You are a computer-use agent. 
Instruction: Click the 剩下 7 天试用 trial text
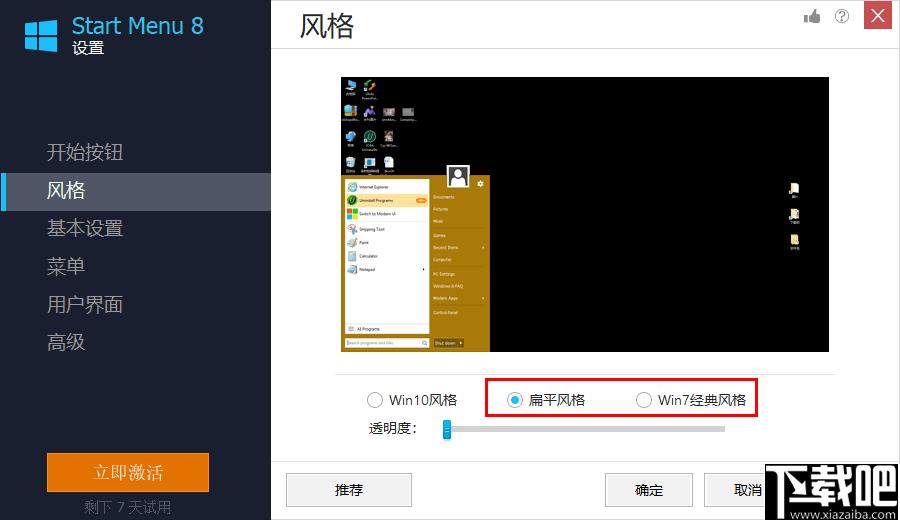127,507
